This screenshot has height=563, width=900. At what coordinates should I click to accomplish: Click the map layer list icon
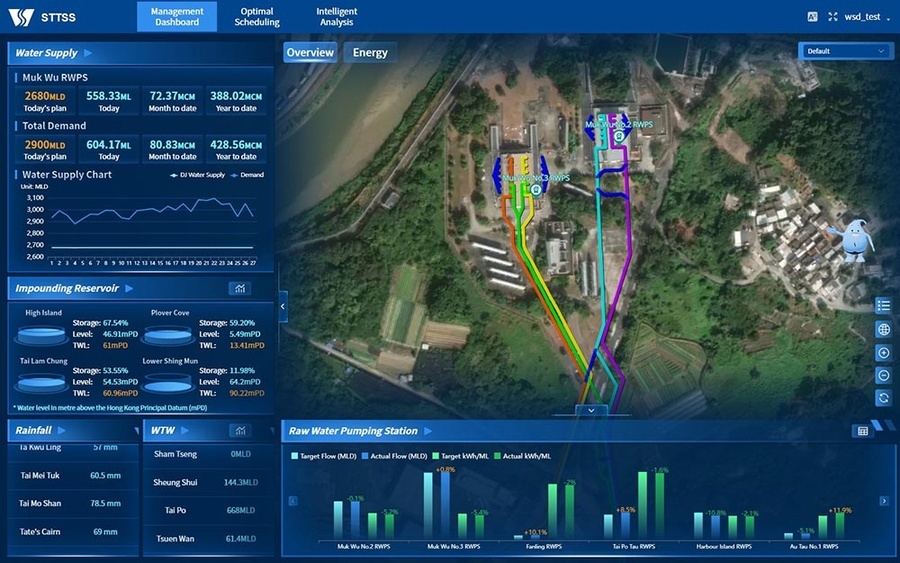(883, 306)
